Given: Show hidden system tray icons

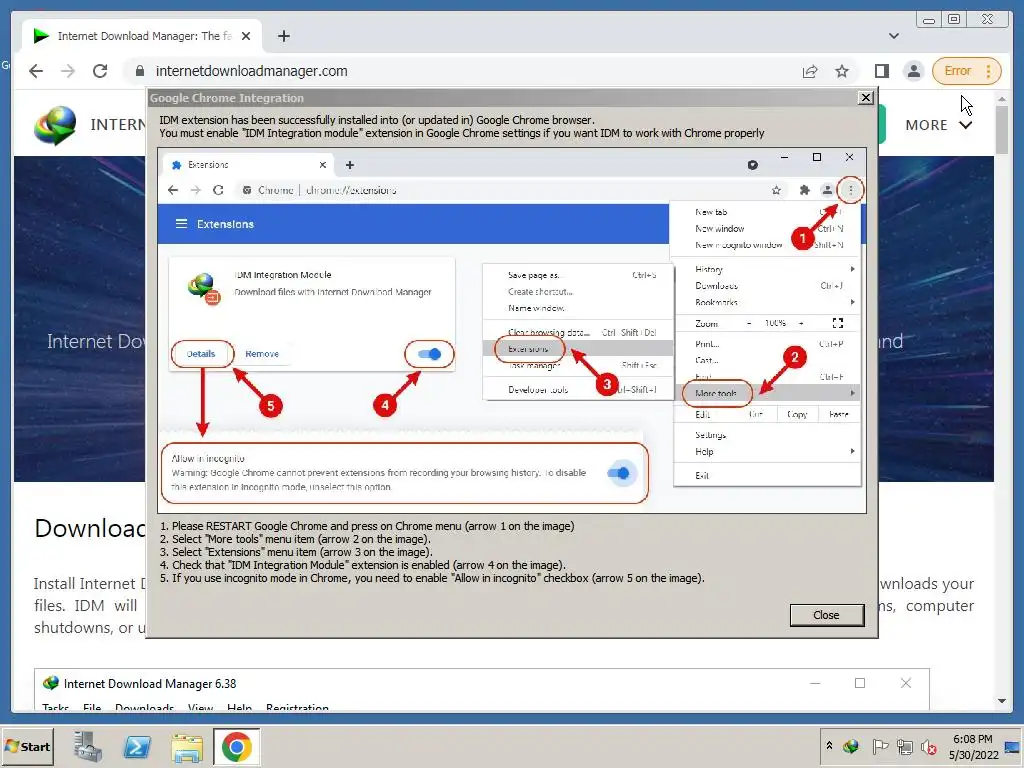Looking at the screenshot, I should [x=829, y=746].
